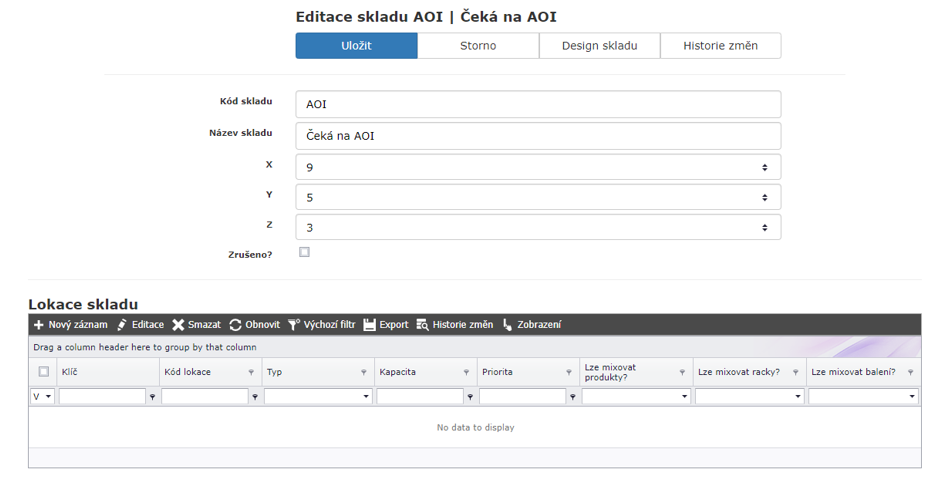Open grid Historie změn toolbar icon
Screen dimensions: 927x479
[x=422, y=325]
